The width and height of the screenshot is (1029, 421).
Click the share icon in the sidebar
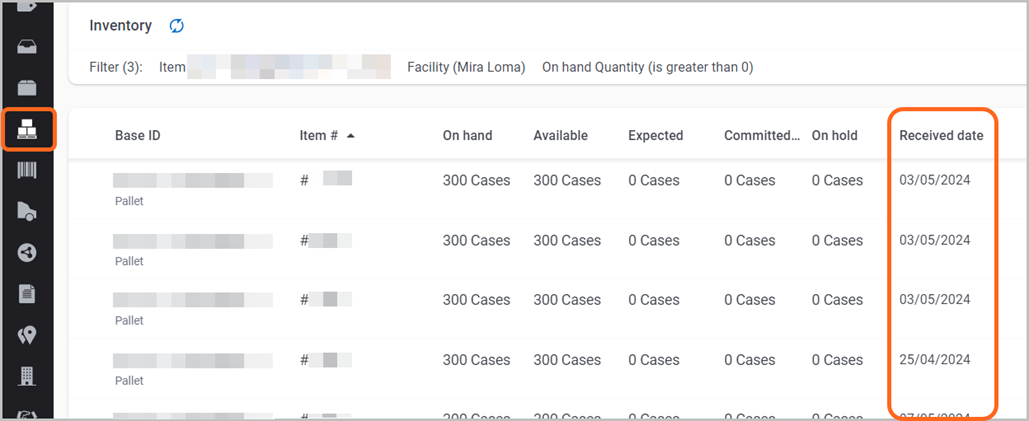point(27,252)
